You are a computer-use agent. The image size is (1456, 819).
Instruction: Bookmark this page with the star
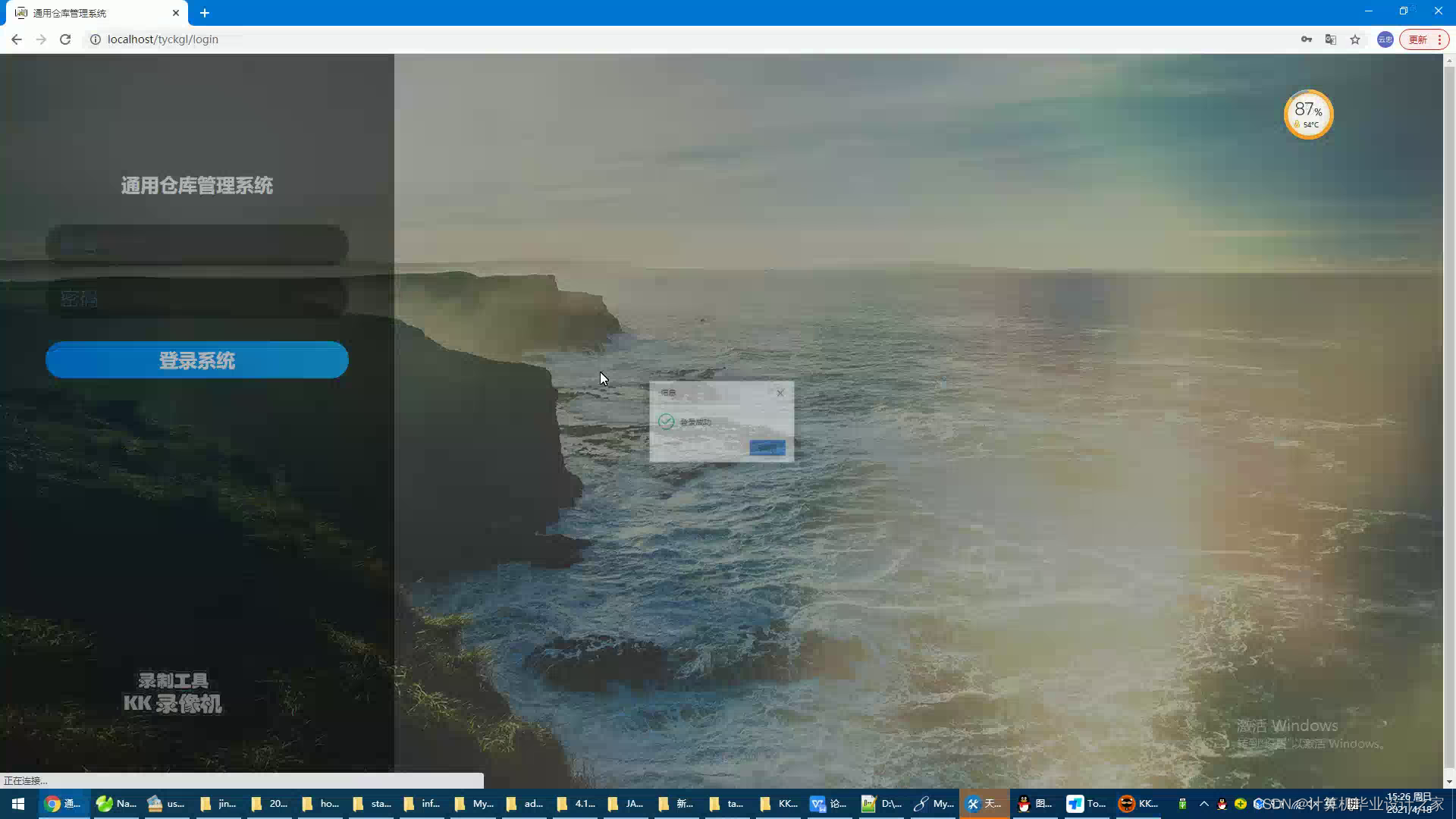click(1355, 39)
